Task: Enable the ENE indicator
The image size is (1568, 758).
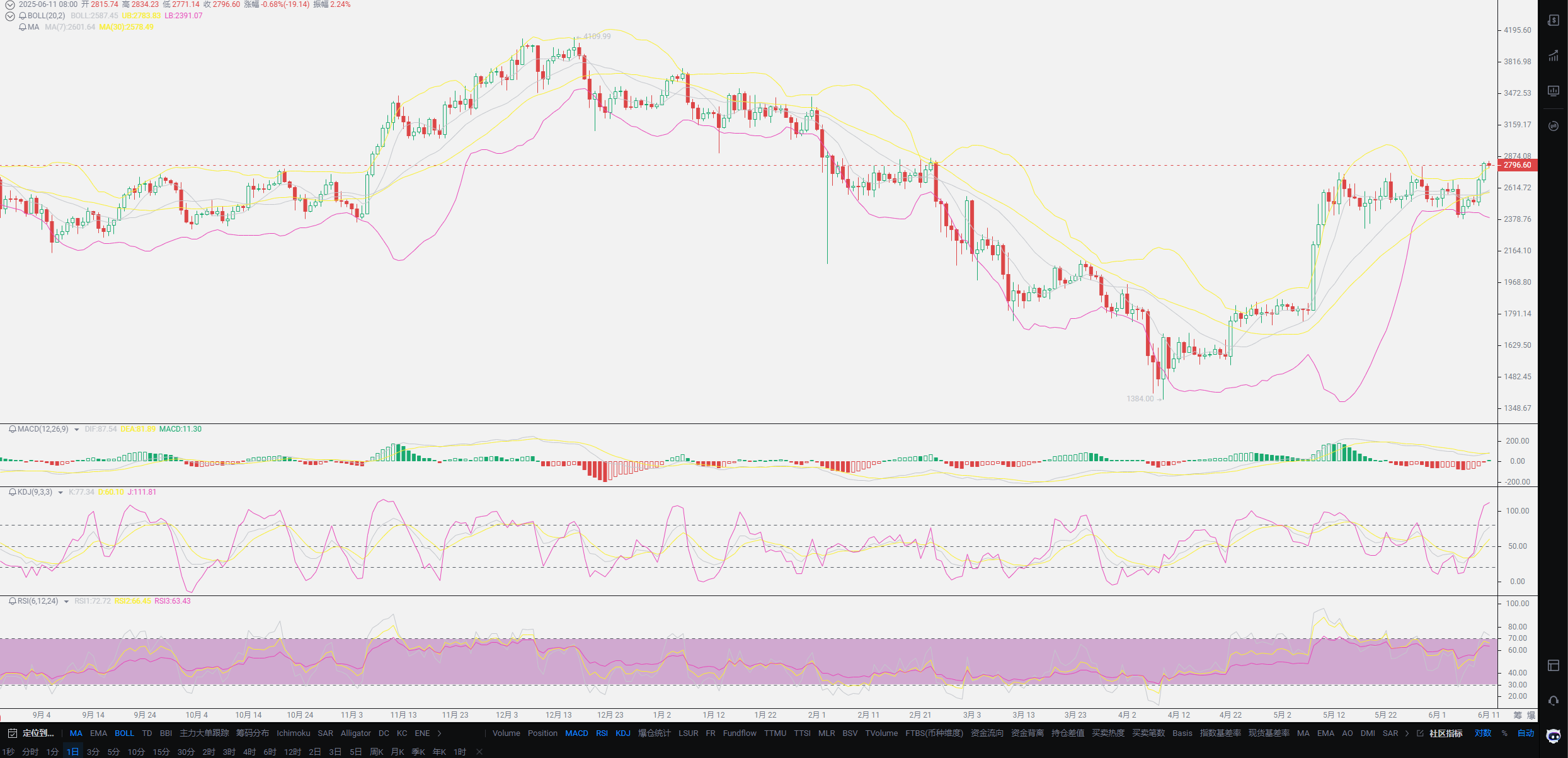Action: 422,733
